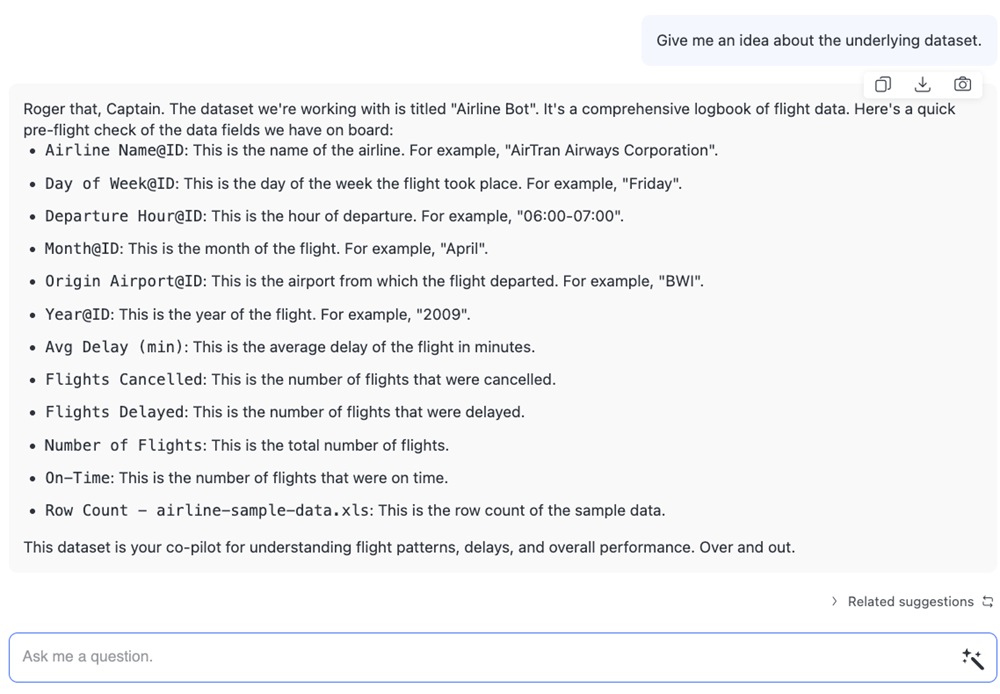Click the magic wand sparkle icon

pos(972,657)
